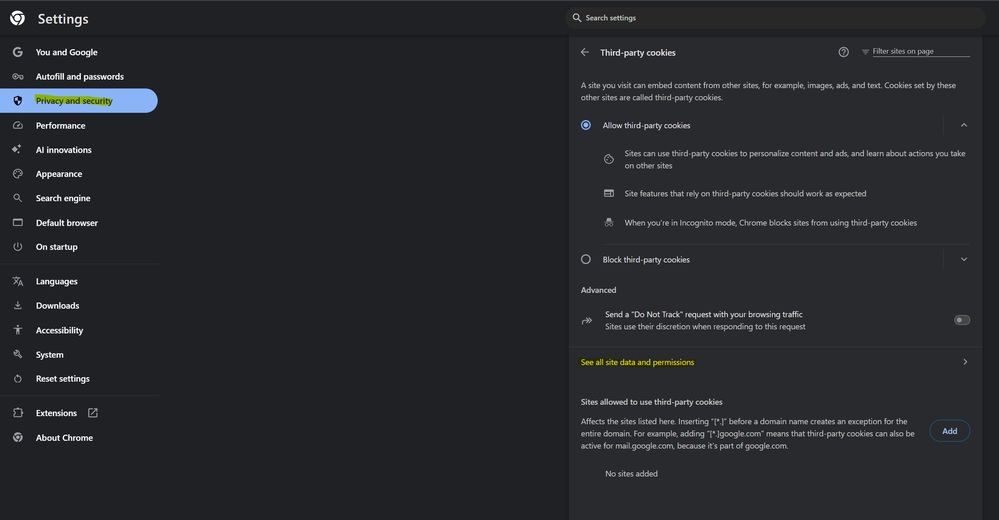Click the Google G icon in sidebar
Viewport: 999px width, 520px height.
point(18,52)
